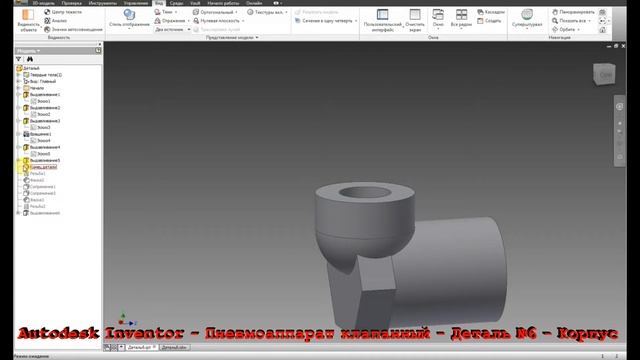Switch to the Среды ribbon tab
The height and width of the screenshot is (360, 640).
(x=176, y=3)
